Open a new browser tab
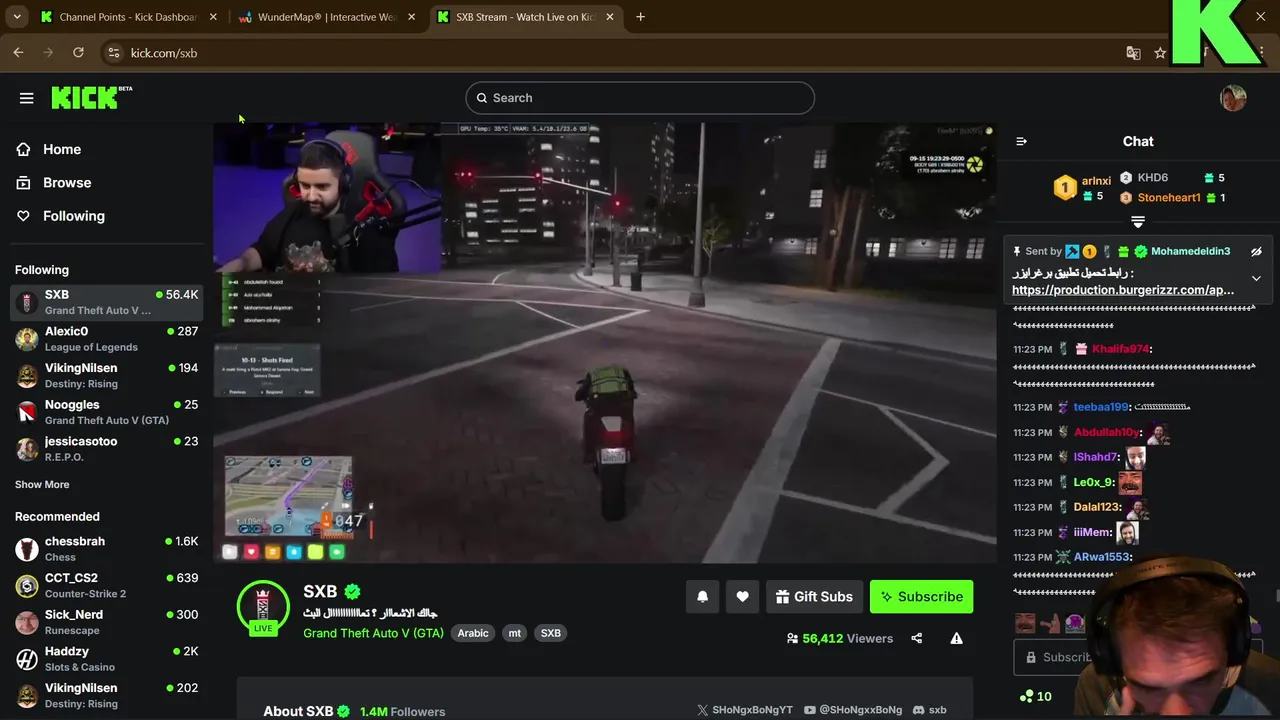Screen dimensions: 1280x720 point(640,17)
